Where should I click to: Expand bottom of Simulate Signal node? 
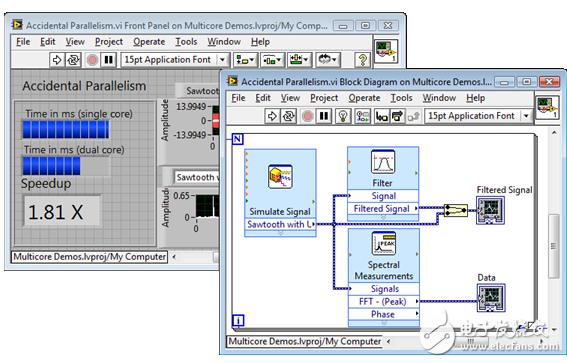tap(281, 234)
